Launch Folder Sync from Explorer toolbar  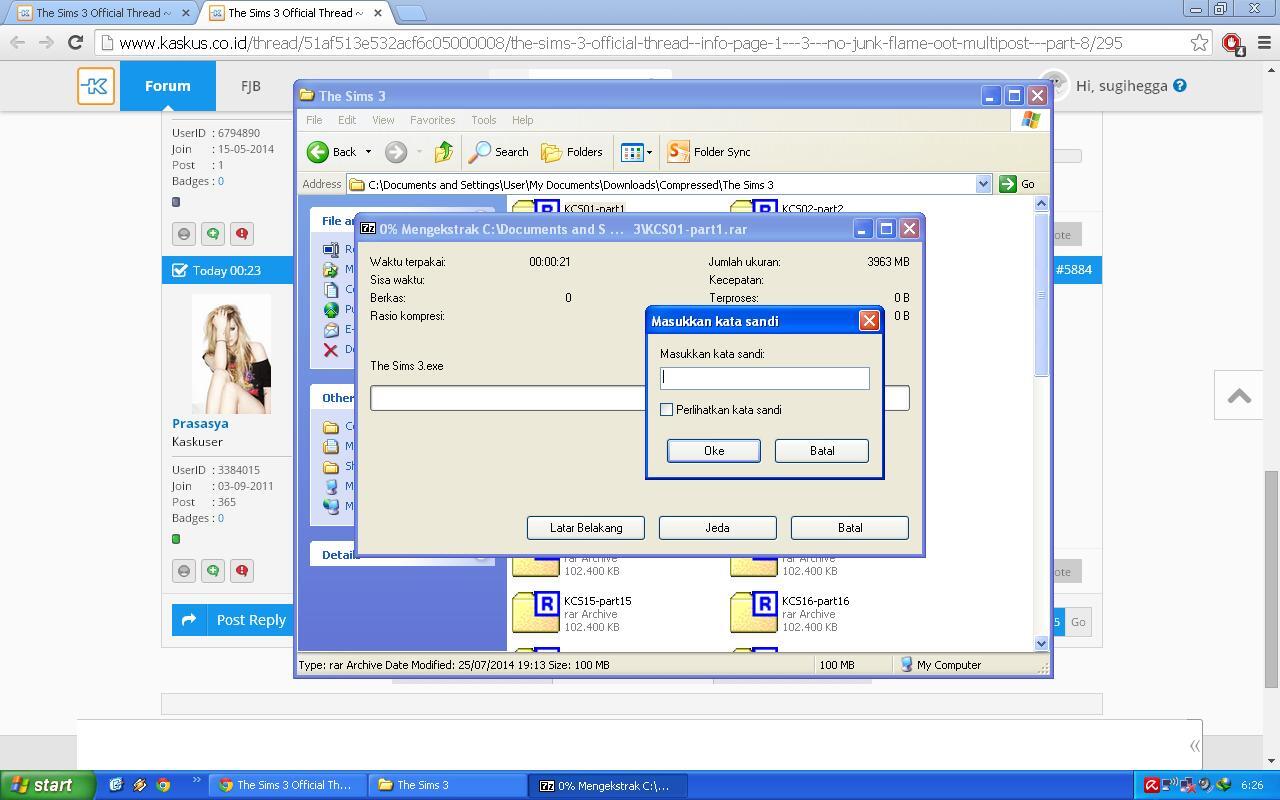pos(709,152)
